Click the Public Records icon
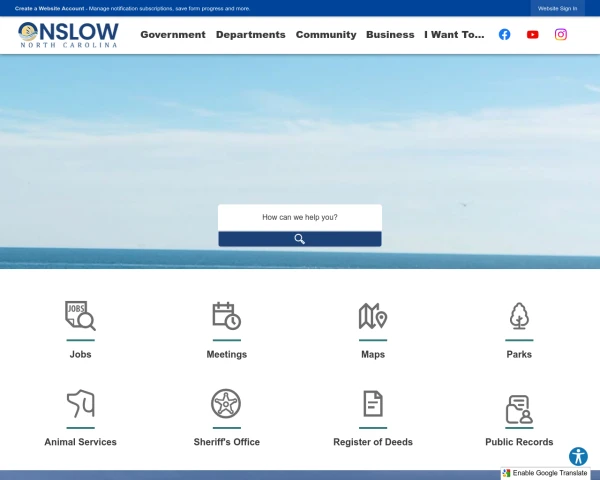600x480 pixels. pyautogui.click(x=519, y=410)
